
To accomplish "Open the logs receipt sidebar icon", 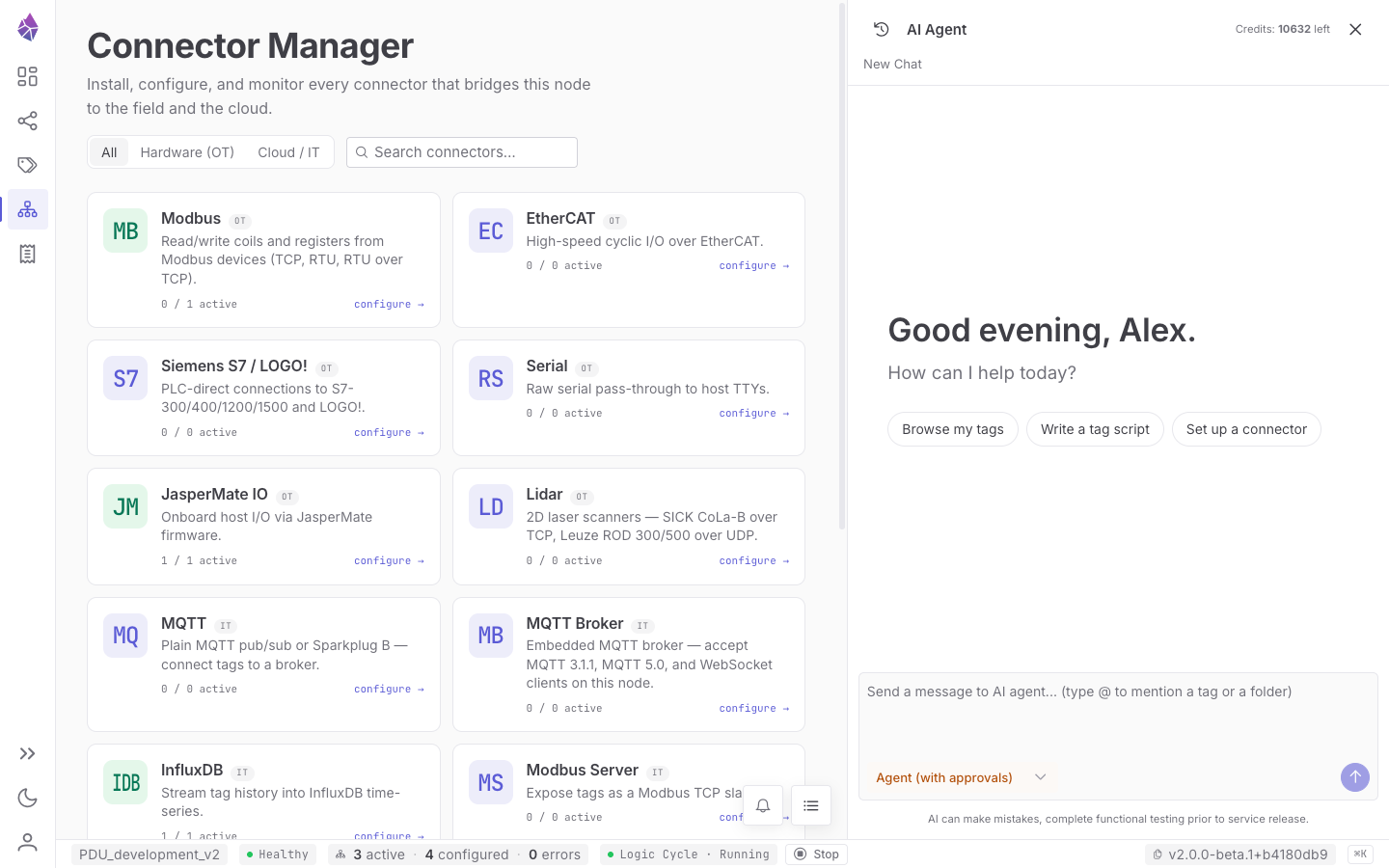I will pos(28,254).
